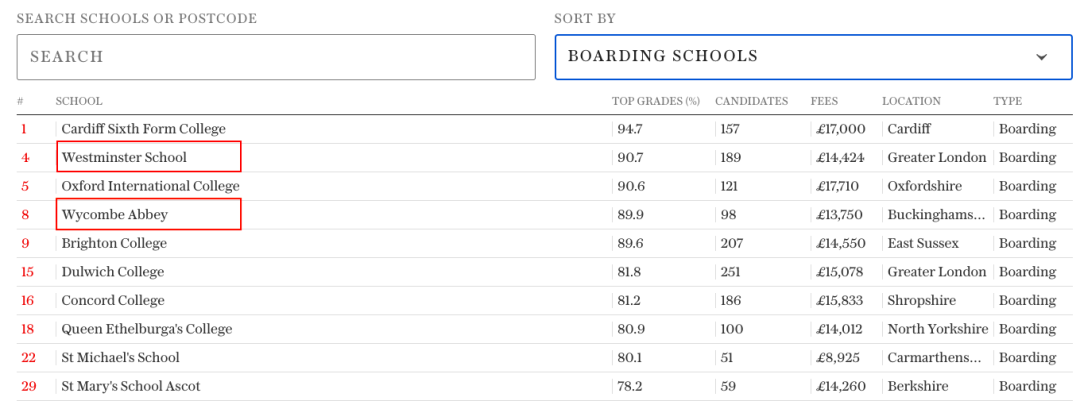
Task: Select the Westminster School entry
Action: point(124,158)
